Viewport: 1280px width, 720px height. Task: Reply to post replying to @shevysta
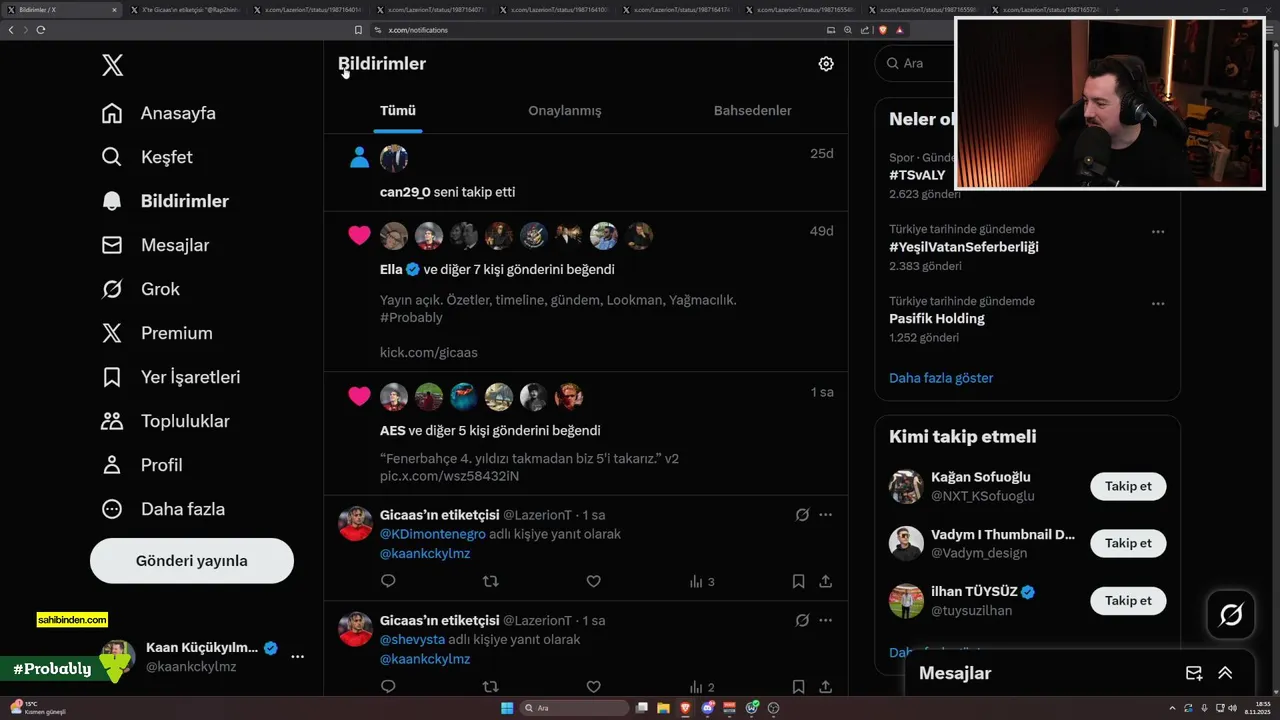[389, 687]
